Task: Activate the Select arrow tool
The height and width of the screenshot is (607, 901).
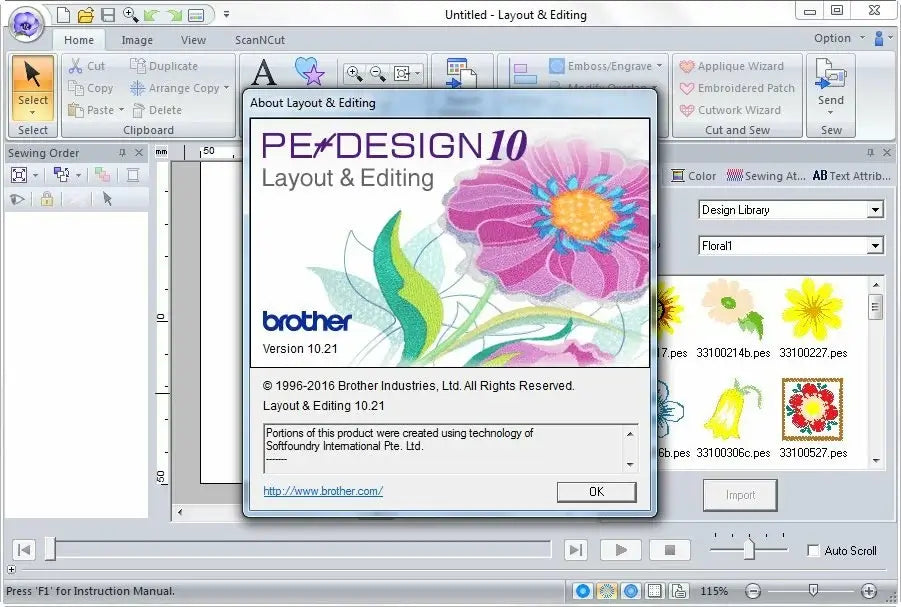Action: click(x=32, y=87)
